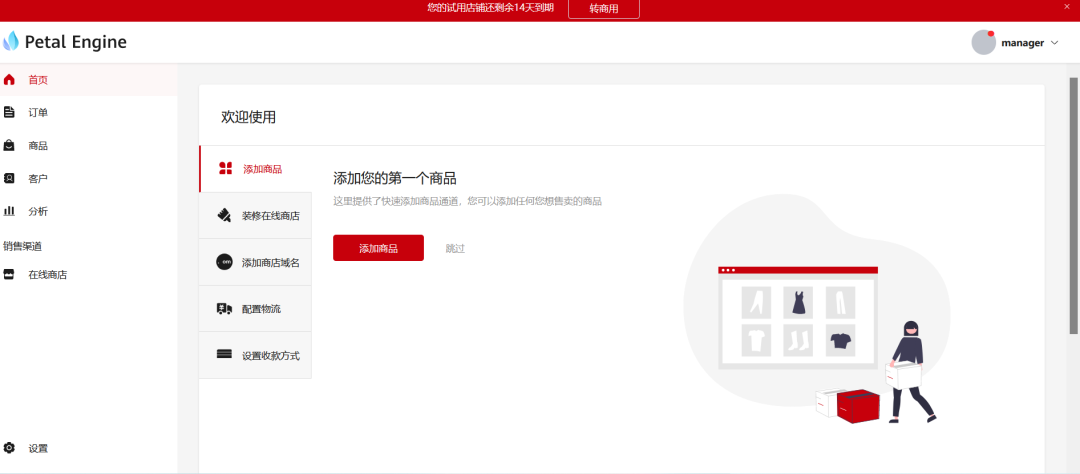The image size is (1080, 474).
Task: Click the shopping bag icon beside 商品
Action: click(x=9, y=145)
